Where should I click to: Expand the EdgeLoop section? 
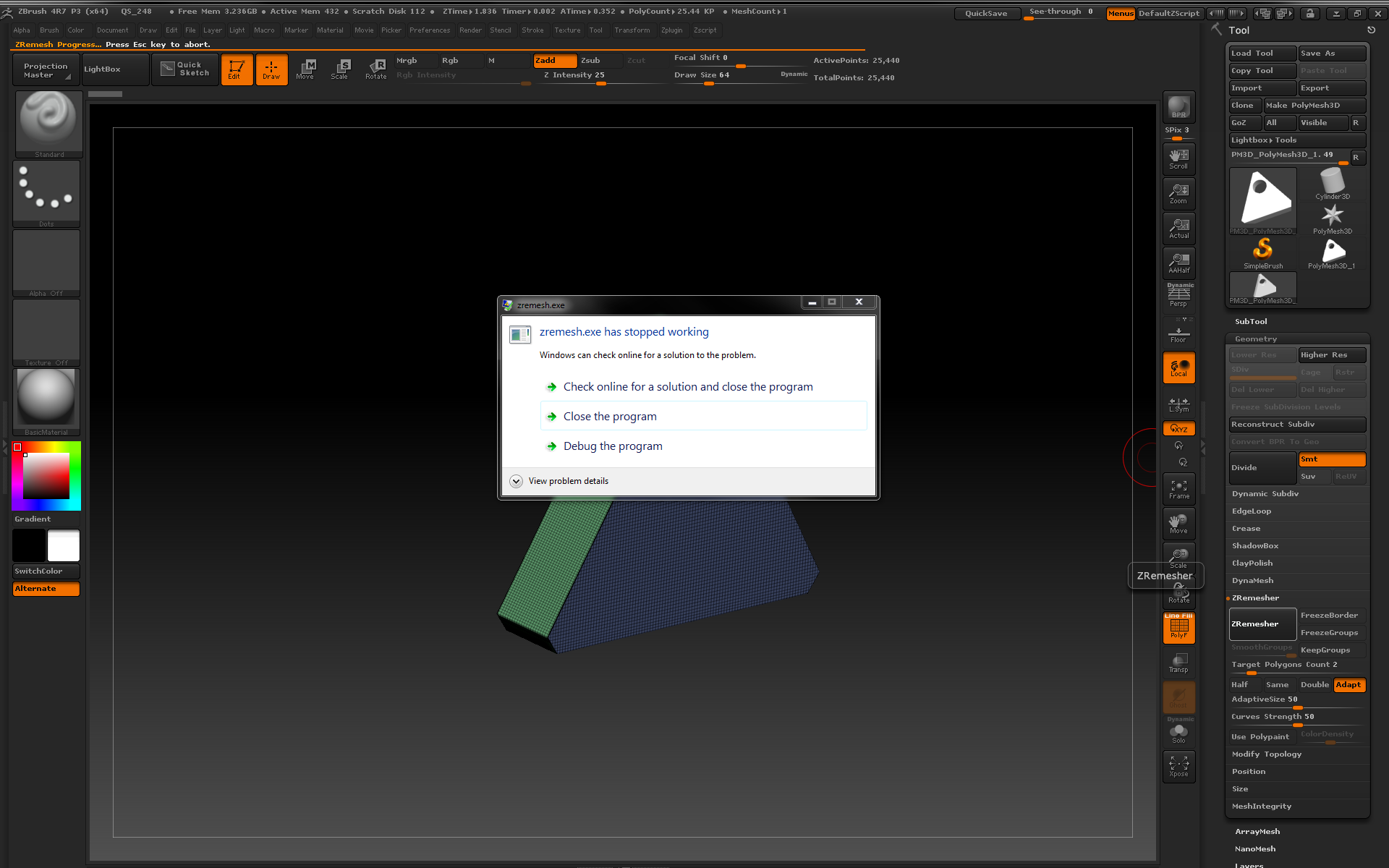point(1252,511)
